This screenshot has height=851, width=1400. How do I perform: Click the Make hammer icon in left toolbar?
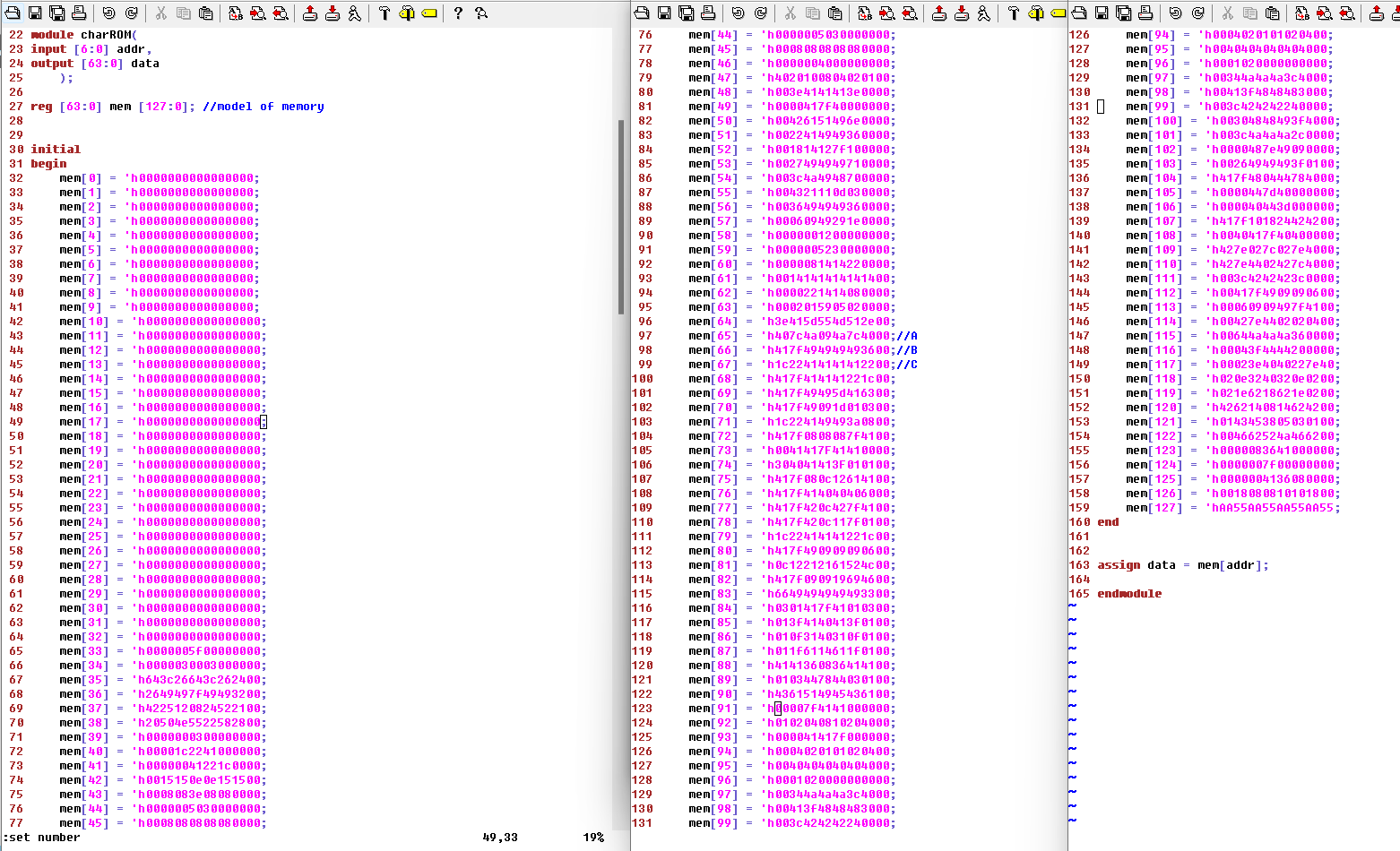click(385, 13)
